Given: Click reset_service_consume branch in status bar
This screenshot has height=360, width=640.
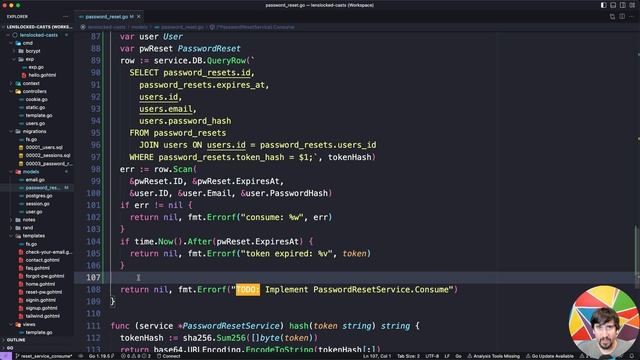Looking at the screenshot, I should 44,356.
